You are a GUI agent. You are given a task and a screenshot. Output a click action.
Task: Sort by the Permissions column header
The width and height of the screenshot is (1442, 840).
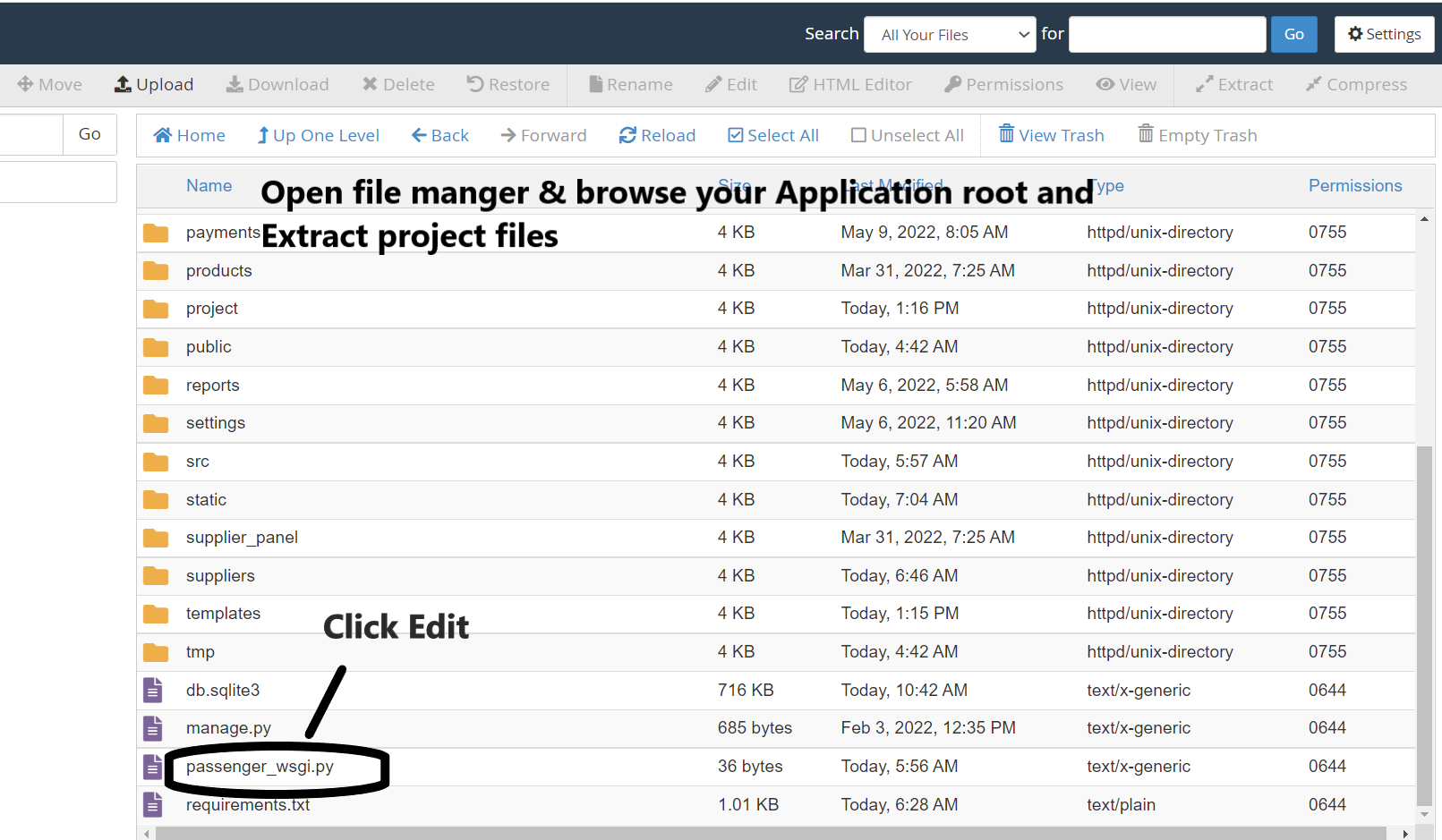coord(1354,185)
